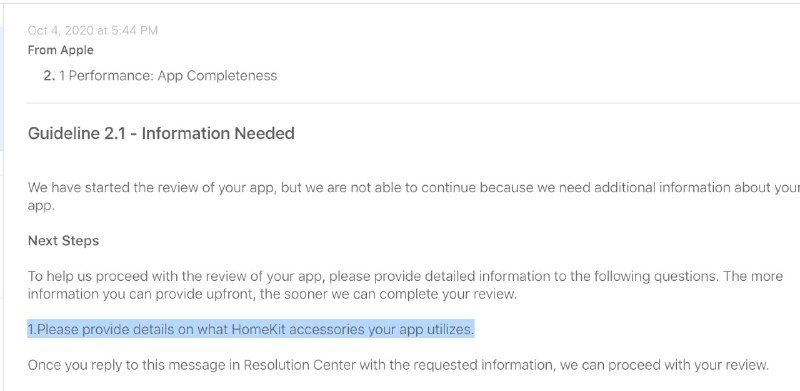The height and width of the screenshot is (391, 800).
Task: Click 'Information Needed' in the guideline title
Action: [x=218, y=134]
